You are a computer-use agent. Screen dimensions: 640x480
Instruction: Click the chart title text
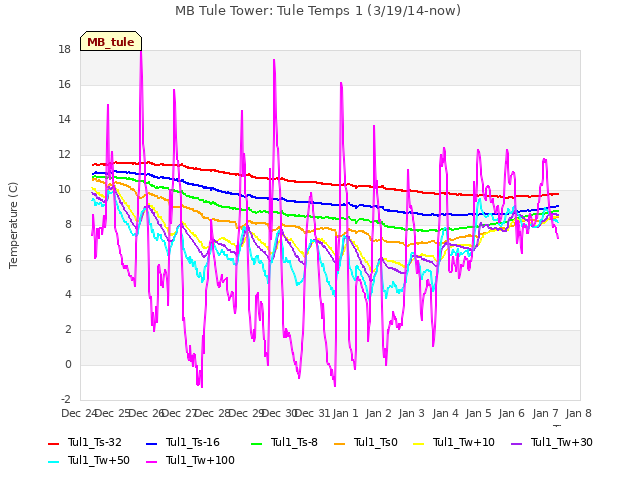point(318,11)
